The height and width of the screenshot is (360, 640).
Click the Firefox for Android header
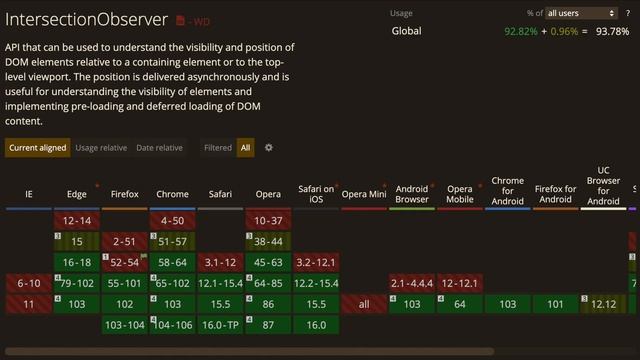(556, 194)
